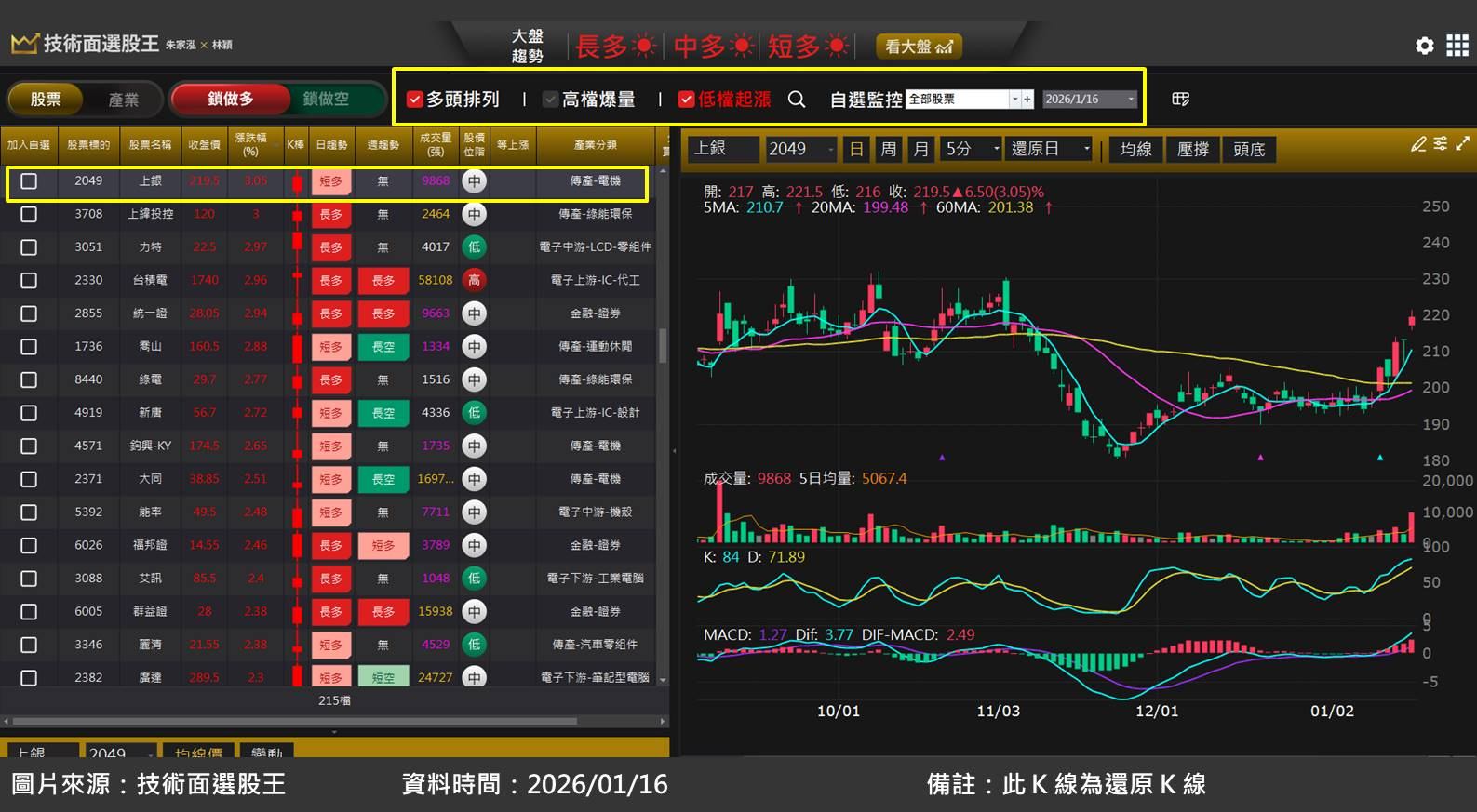Click the plus icon beside 全部股票
The height and width of the screenshot is (812, 1477).
click(x=1027, y=100)
